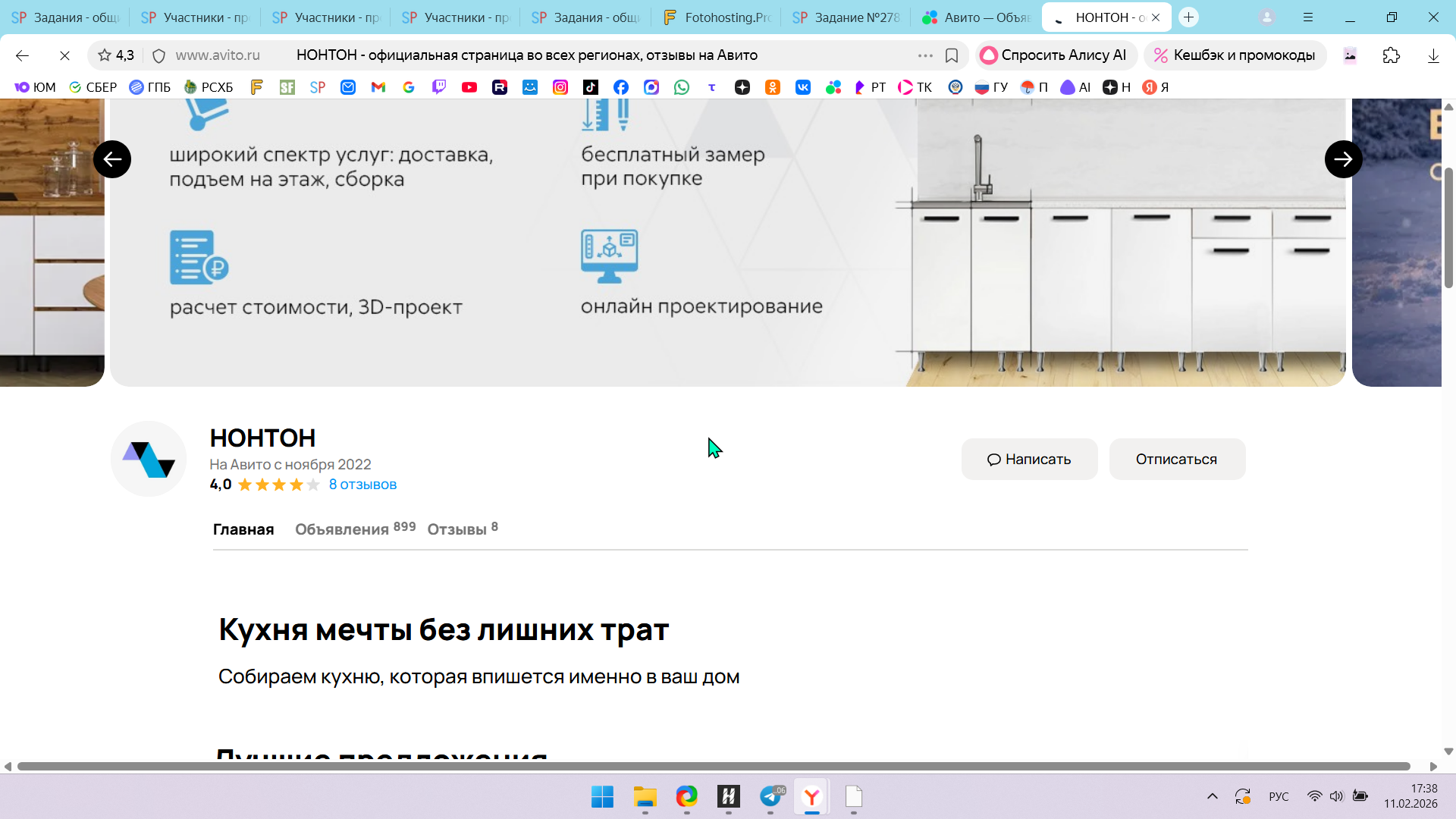Click the next slide arrow on banner
Viewport: 1456px width, 819px height.
(1343, 159)
